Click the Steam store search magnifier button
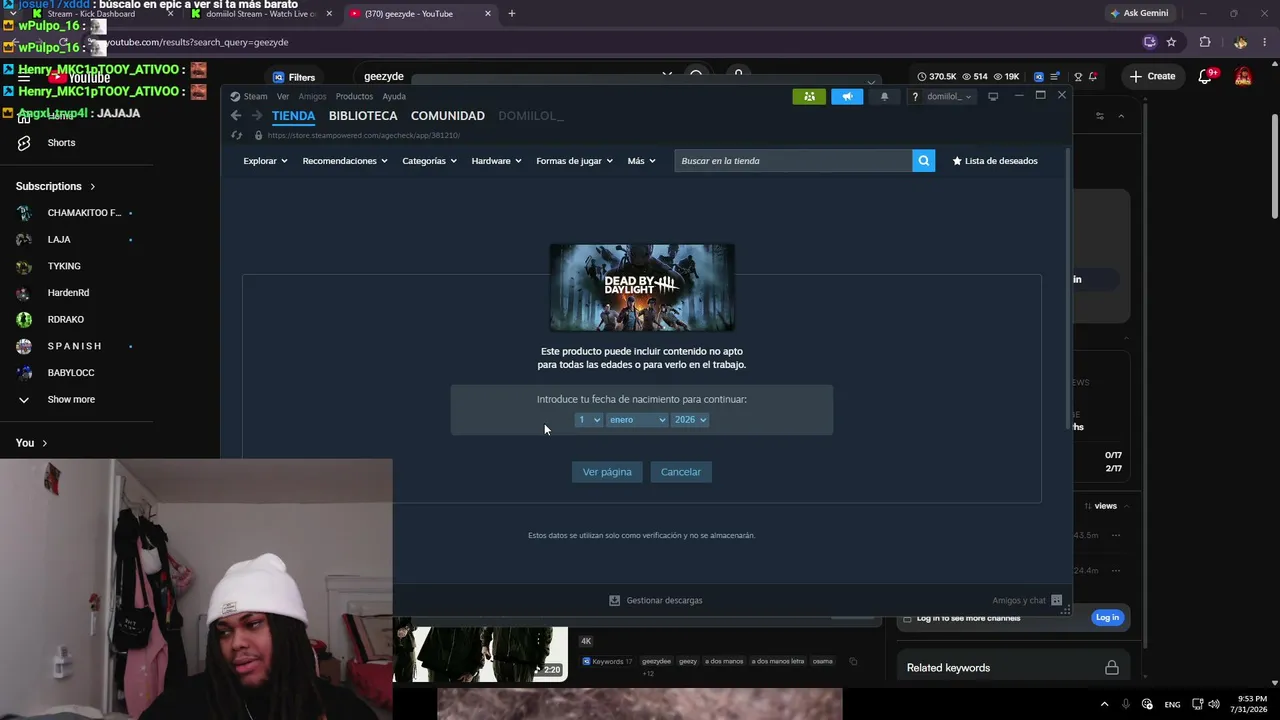1280x720 pixels. pyautogui.click(x=924, y=161)
